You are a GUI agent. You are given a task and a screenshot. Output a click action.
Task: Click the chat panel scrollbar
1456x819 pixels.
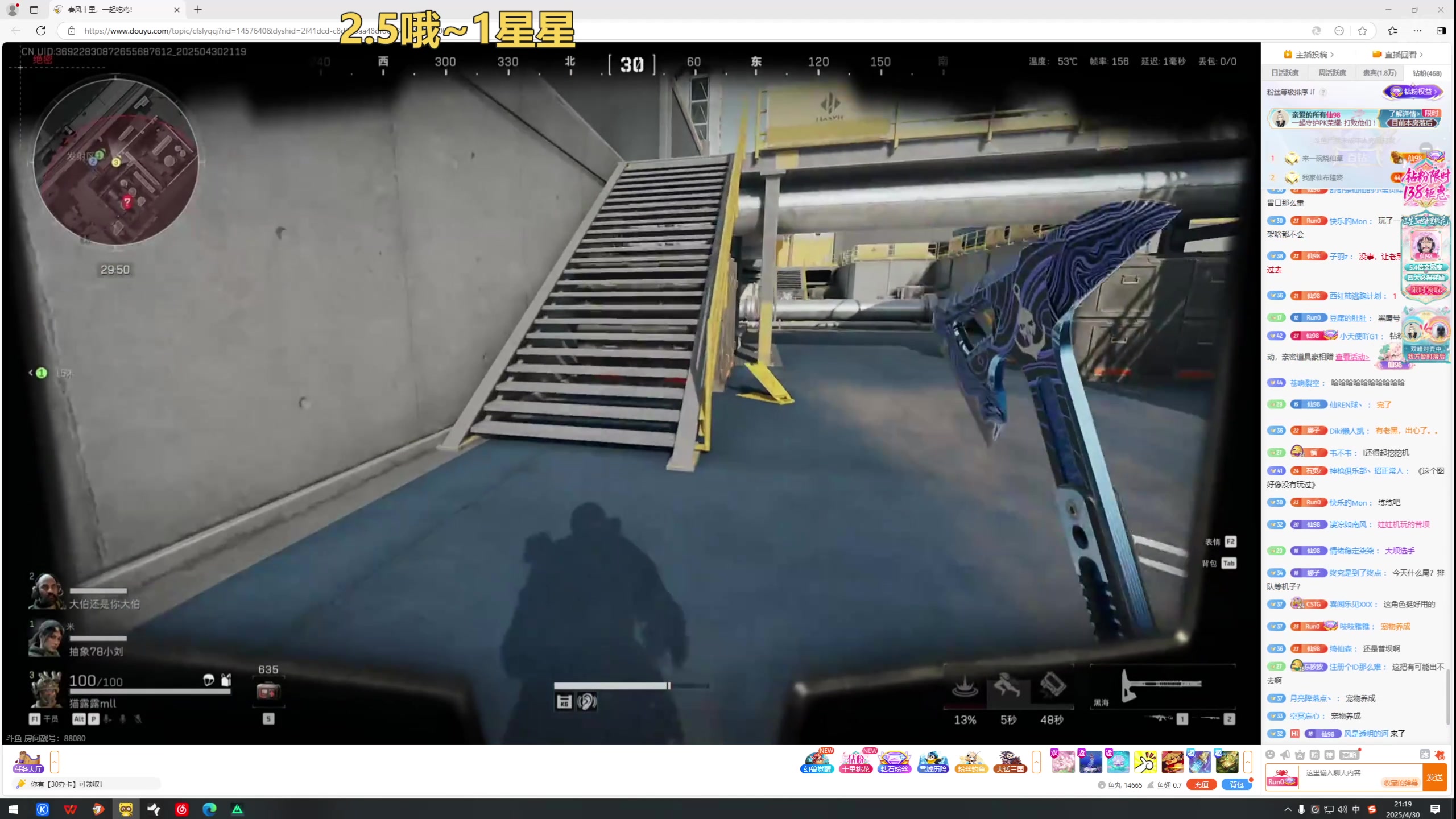click(1447, 696)
